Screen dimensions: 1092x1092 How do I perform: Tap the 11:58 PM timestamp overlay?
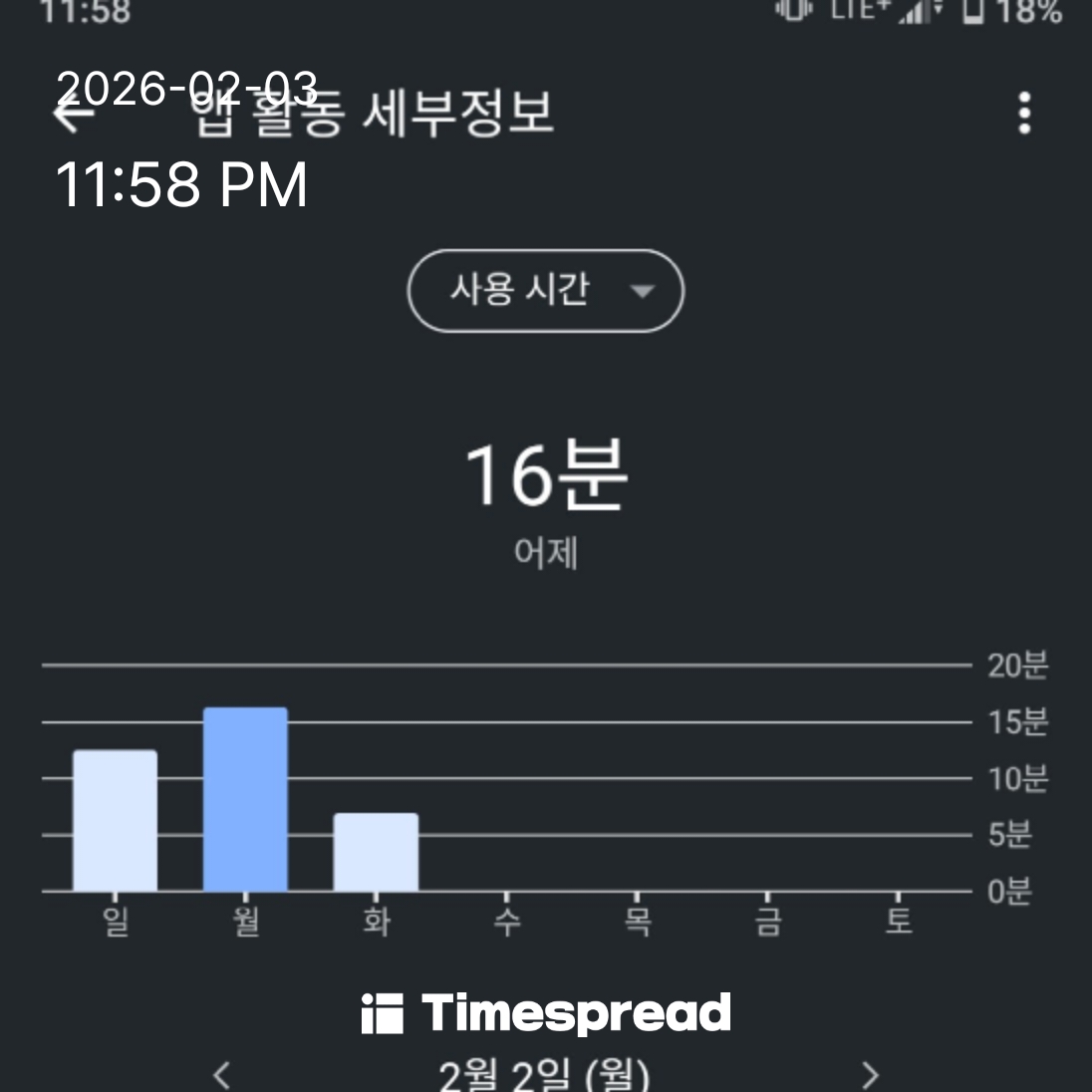pos(181,185)
